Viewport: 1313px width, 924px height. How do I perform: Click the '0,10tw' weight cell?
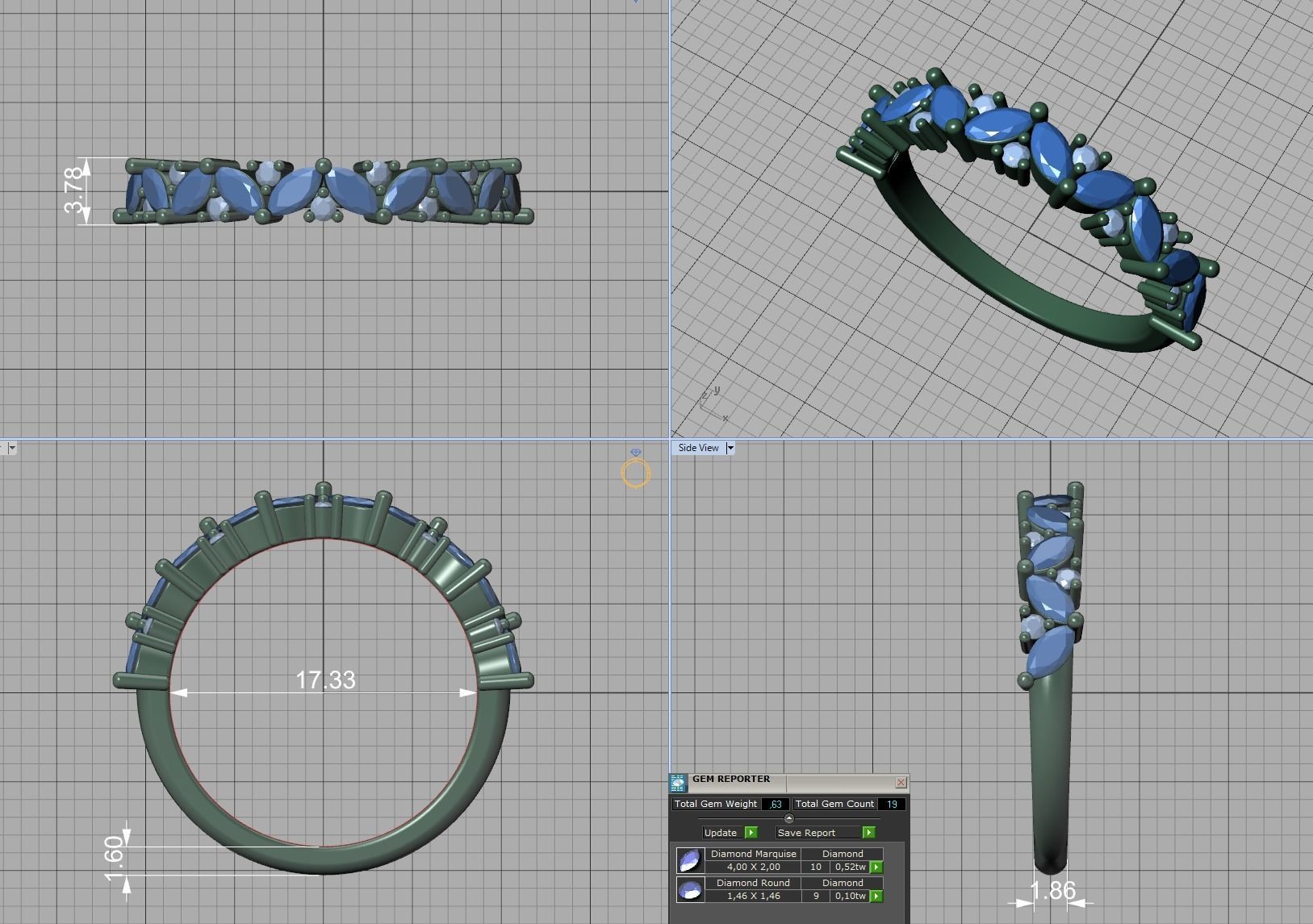(x=850, y=896)
